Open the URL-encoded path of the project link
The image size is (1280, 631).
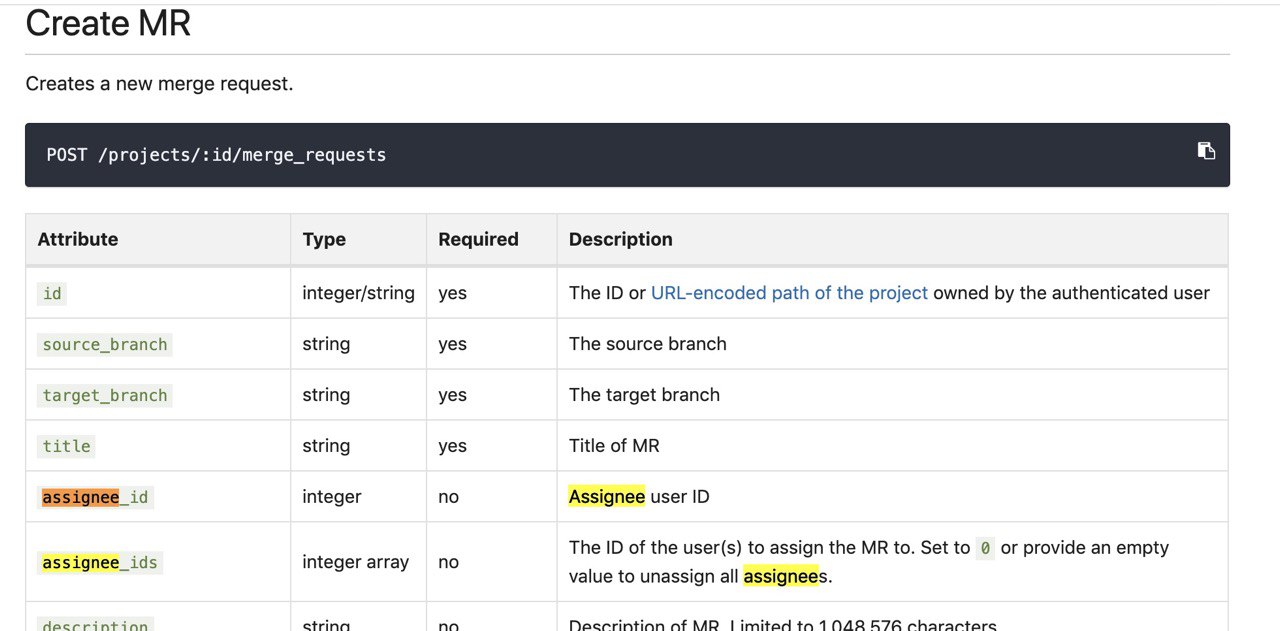coord(789,293)
